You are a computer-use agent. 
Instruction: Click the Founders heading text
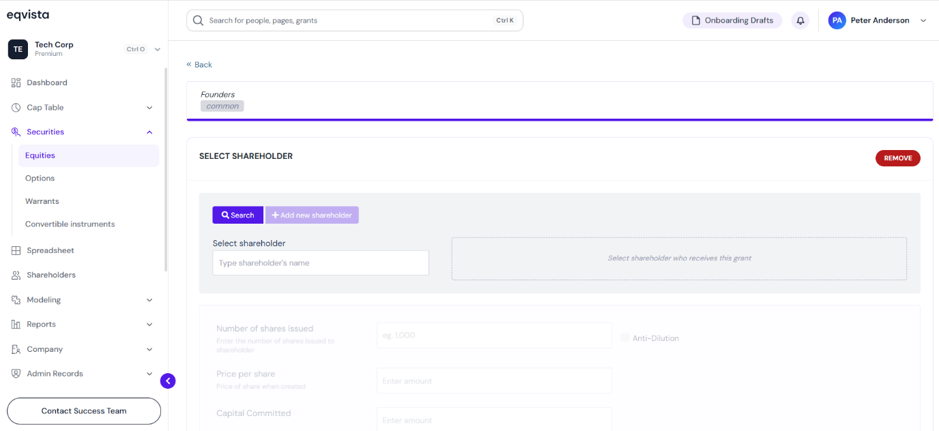(217, 95)
